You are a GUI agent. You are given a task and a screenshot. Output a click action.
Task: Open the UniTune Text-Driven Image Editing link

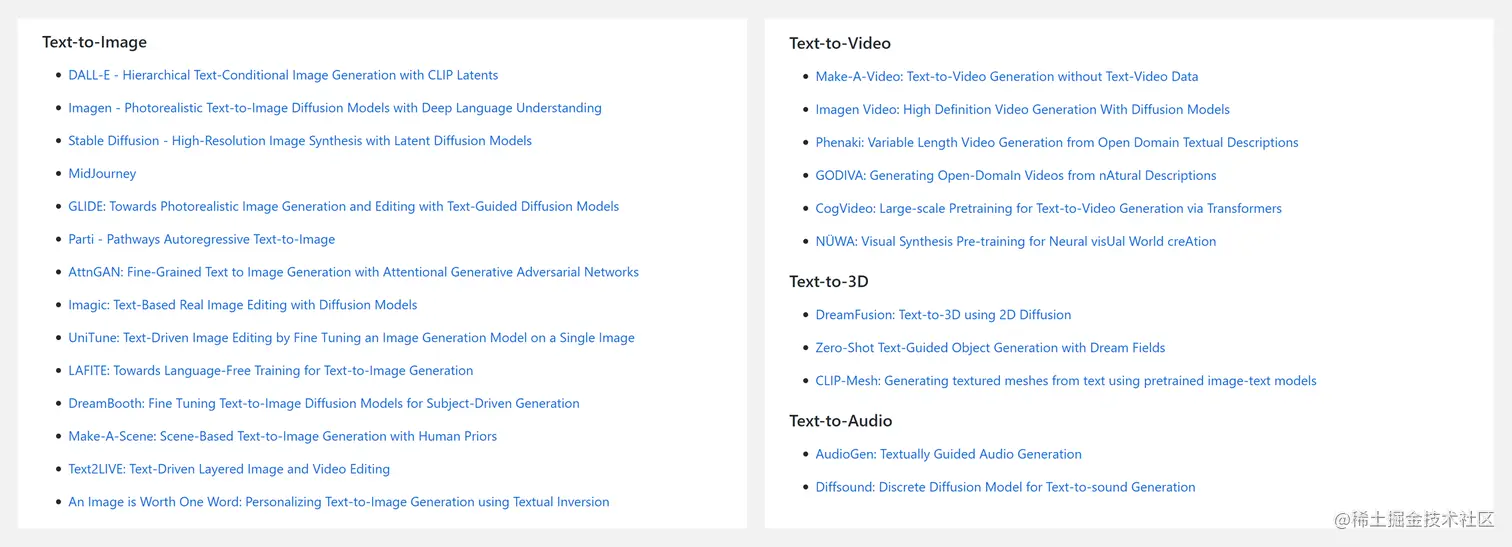coord(351,338)
